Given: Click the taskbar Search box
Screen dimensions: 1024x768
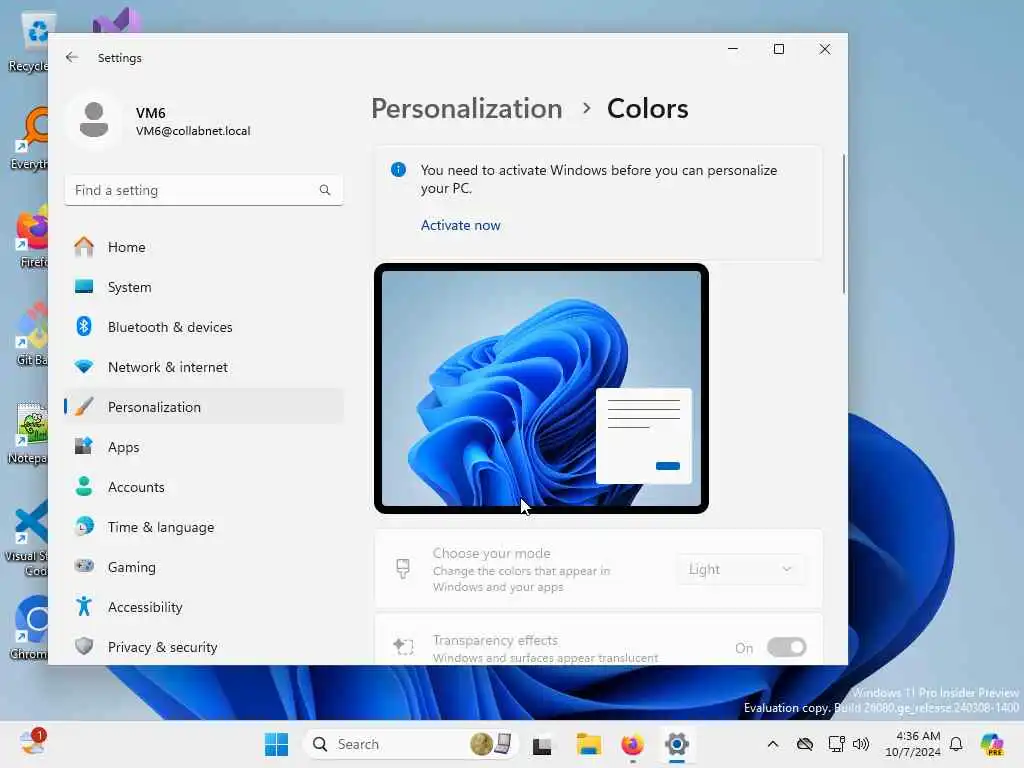Looking at the screenshot, I should pos(411,744).
